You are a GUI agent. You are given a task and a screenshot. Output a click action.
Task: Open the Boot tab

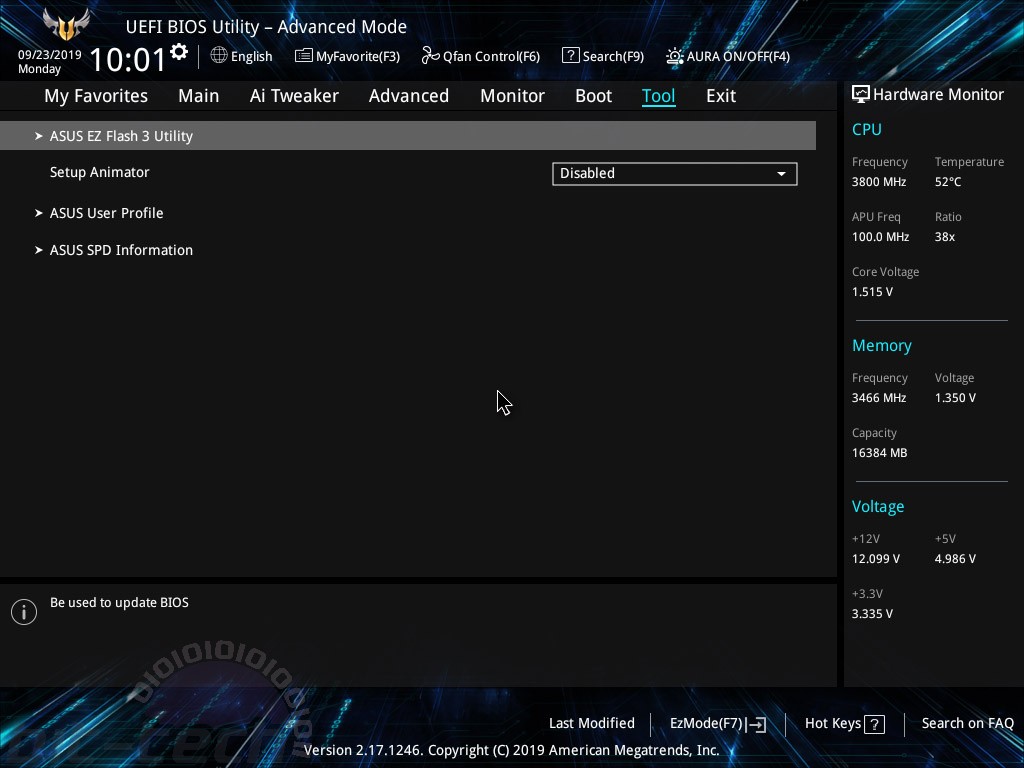[x=593, y=96]
